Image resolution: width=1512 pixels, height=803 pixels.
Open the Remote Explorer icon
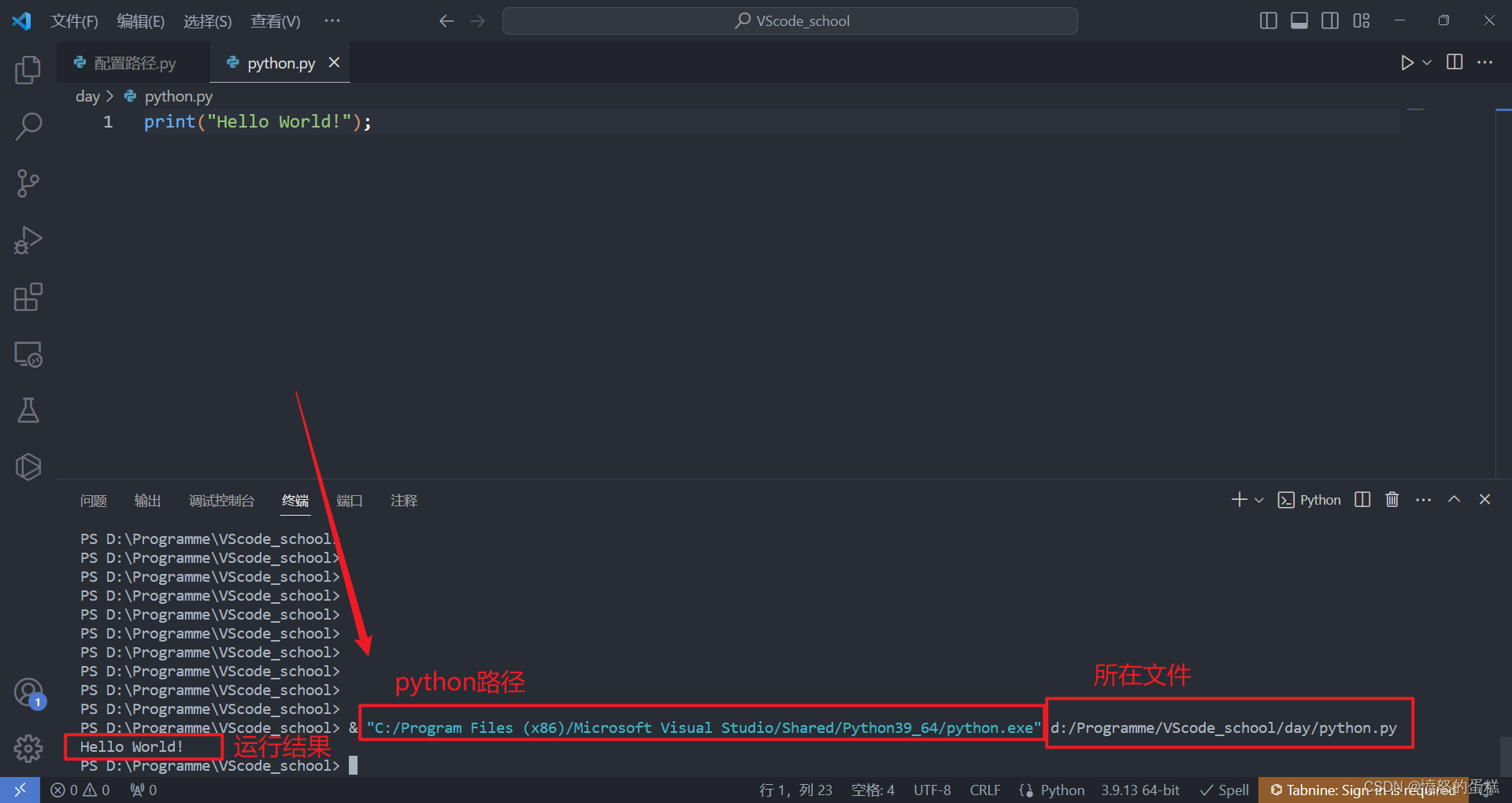coord(28,353)
